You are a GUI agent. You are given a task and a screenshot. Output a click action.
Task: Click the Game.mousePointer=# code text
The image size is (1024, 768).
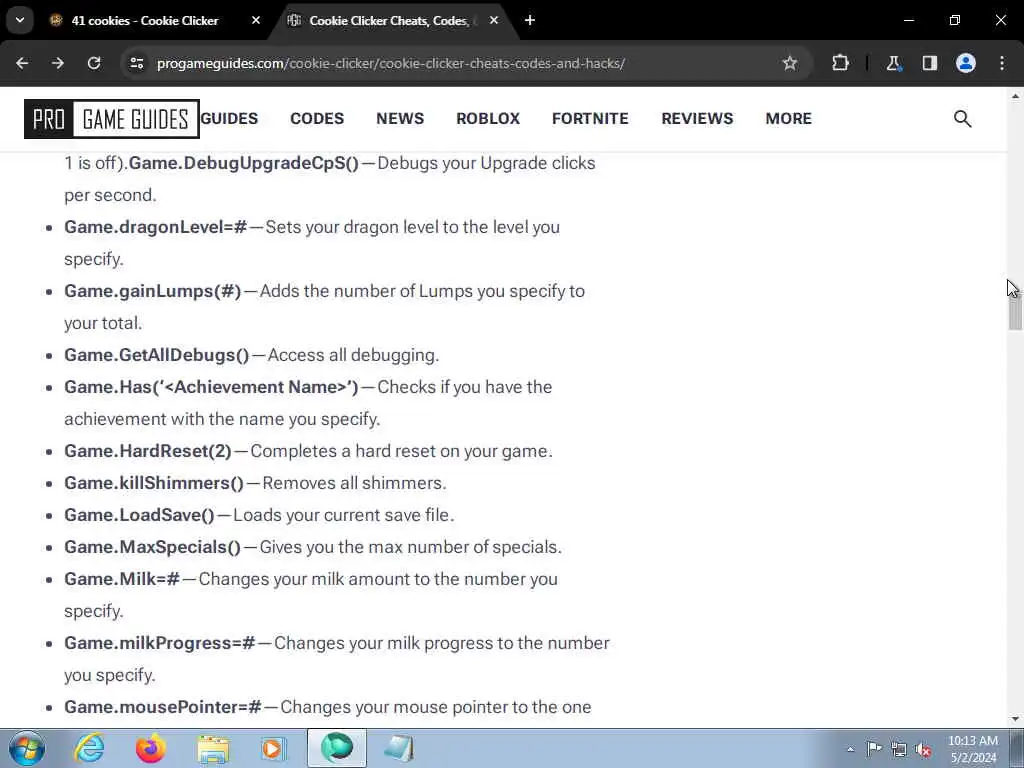(163, 707)
